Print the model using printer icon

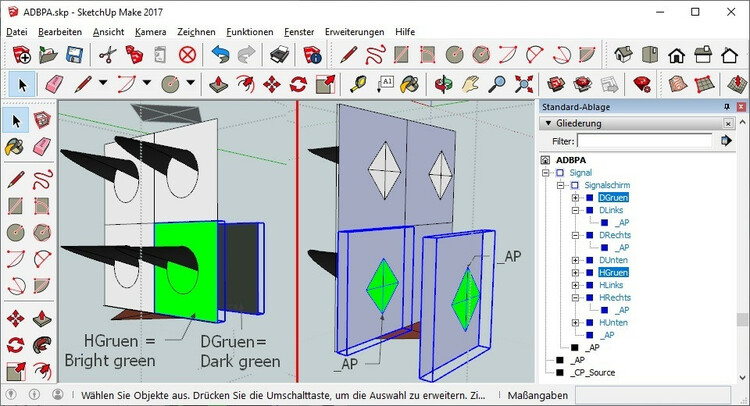279,55
